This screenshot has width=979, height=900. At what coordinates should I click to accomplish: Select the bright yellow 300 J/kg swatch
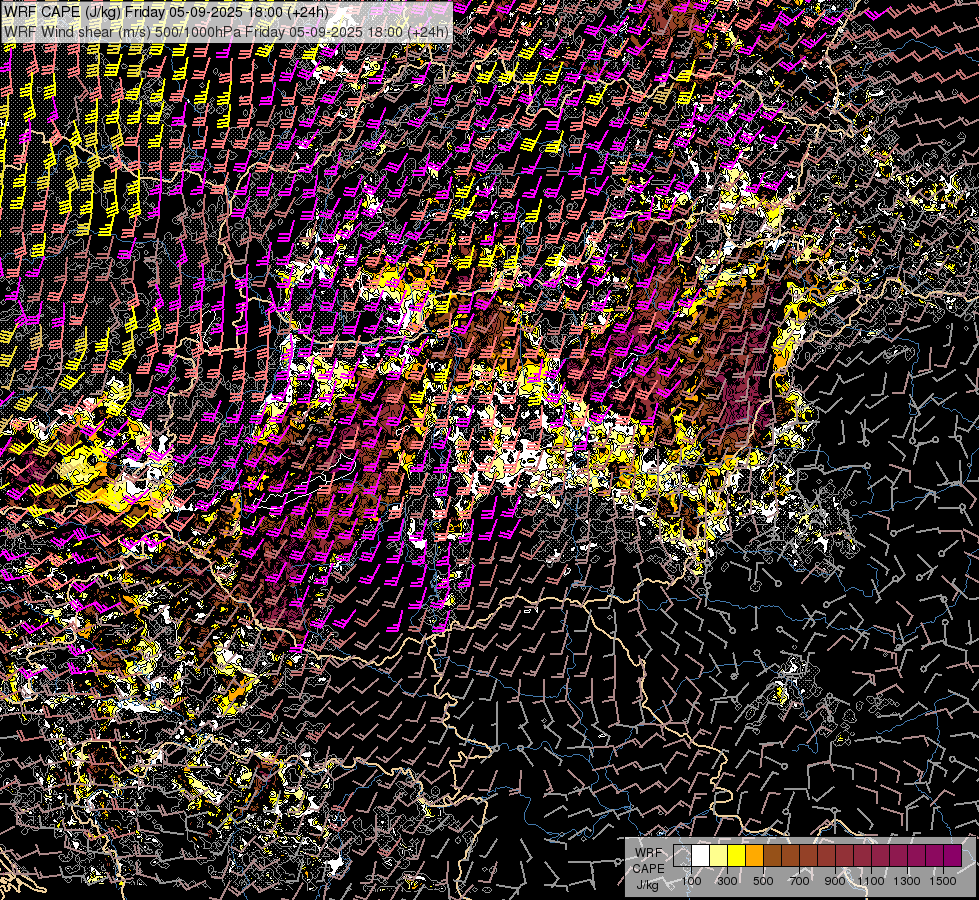pyautogui.click(x=737, y=856)
